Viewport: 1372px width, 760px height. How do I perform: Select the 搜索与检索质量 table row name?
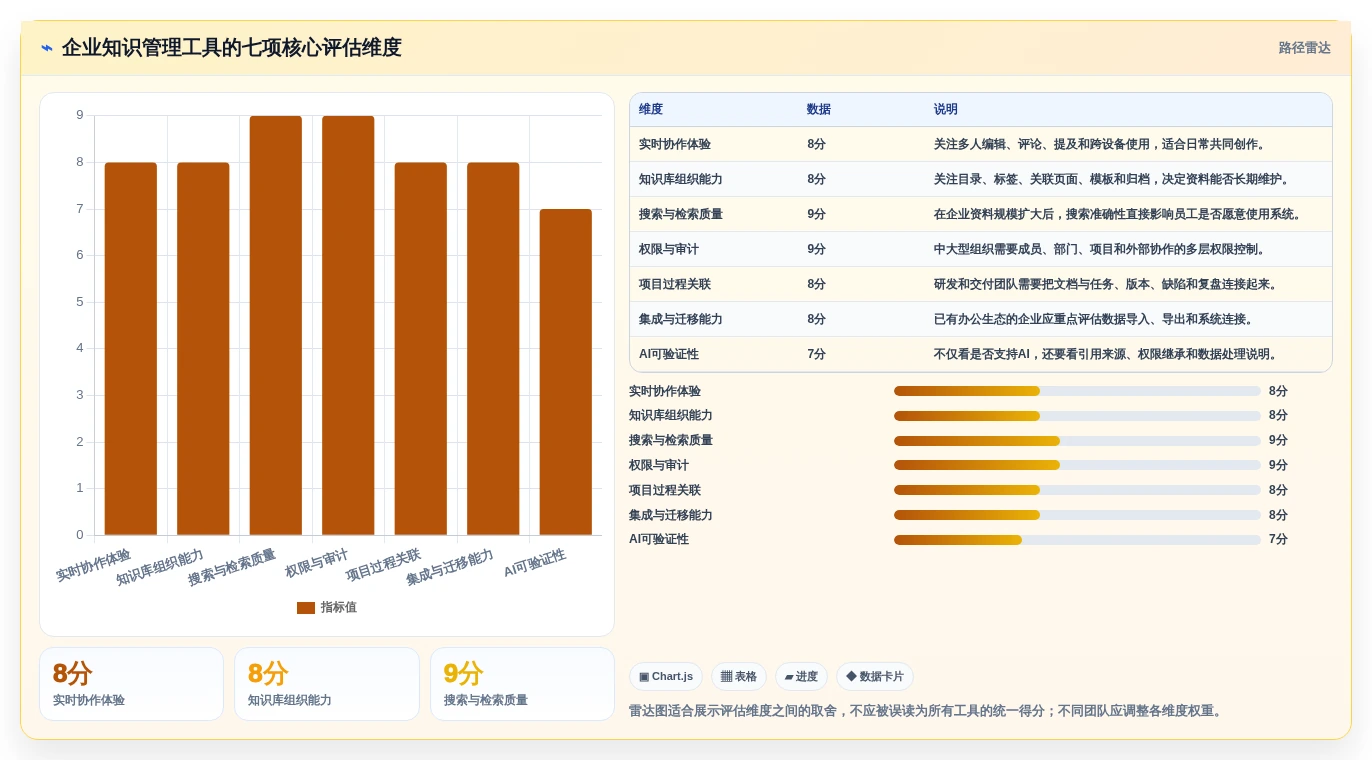tap(681, 214)
